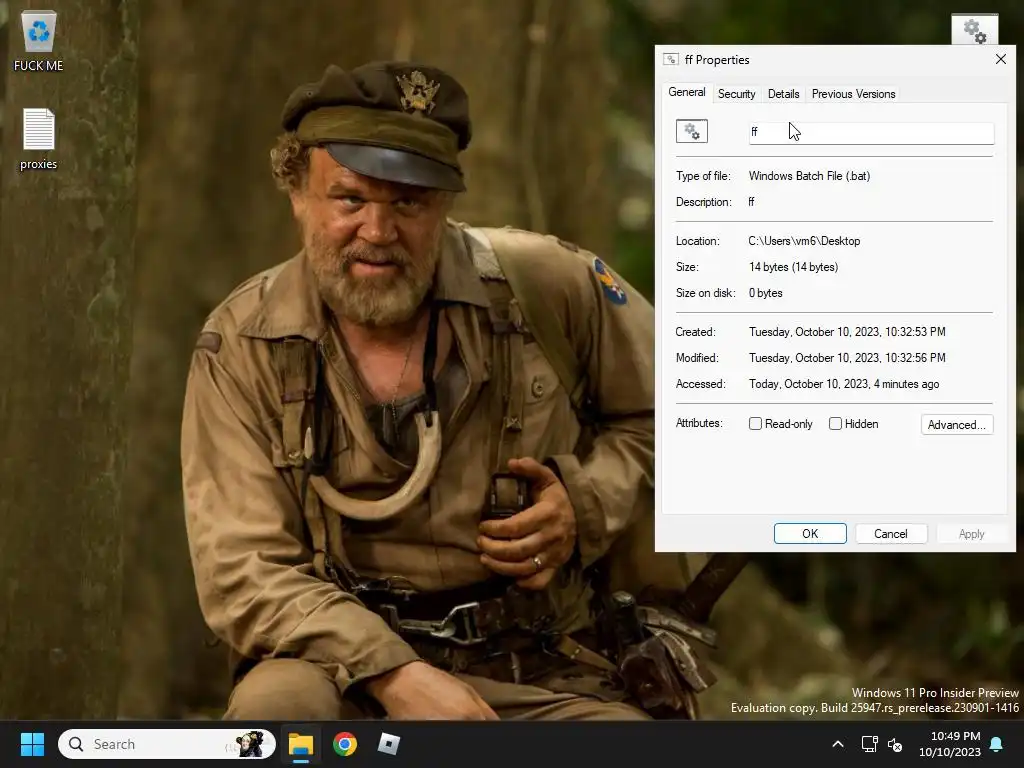
Task: Click the Modified date 10:32:56 PM
Action: pos(847,358)
